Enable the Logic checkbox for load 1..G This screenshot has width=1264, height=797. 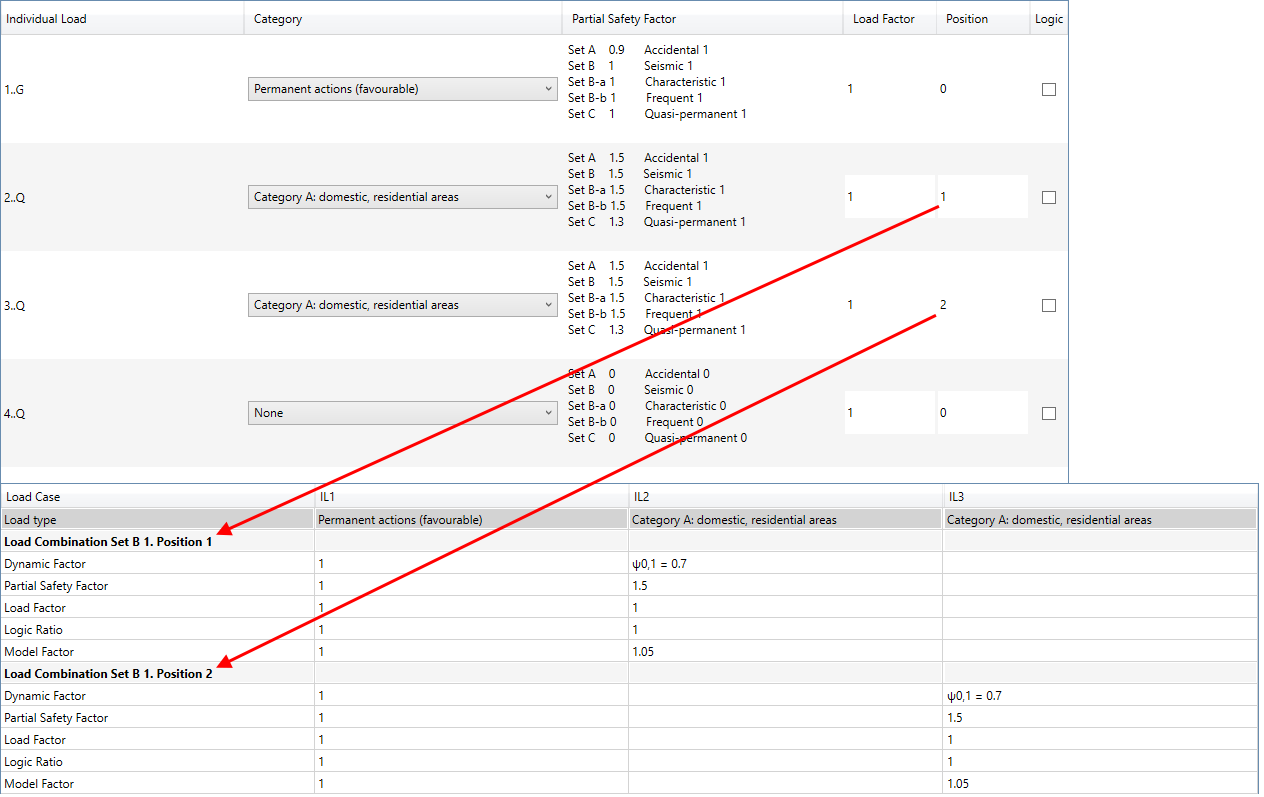point(1048,89)
